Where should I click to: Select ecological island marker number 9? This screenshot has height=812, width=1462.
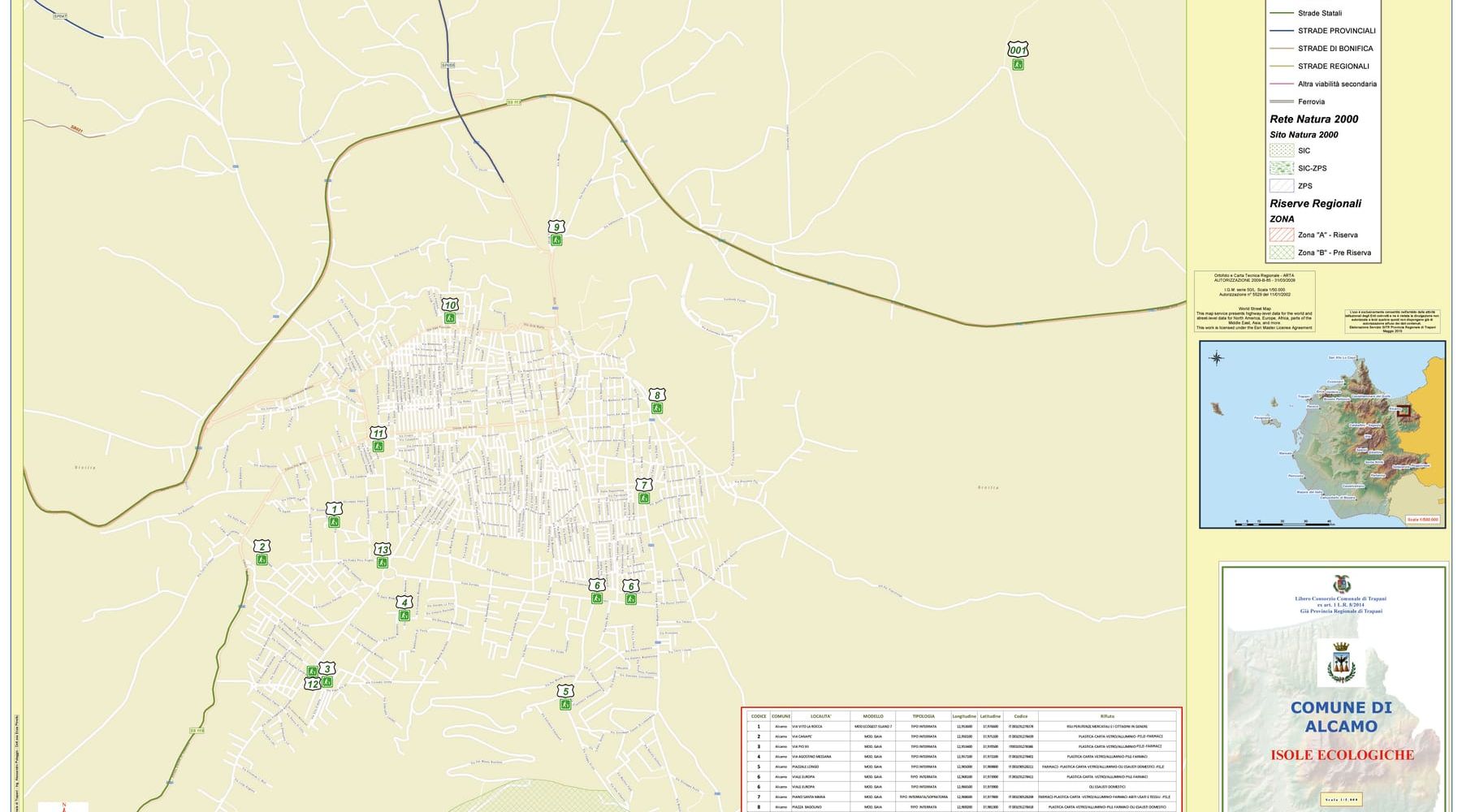coord(556,233)
